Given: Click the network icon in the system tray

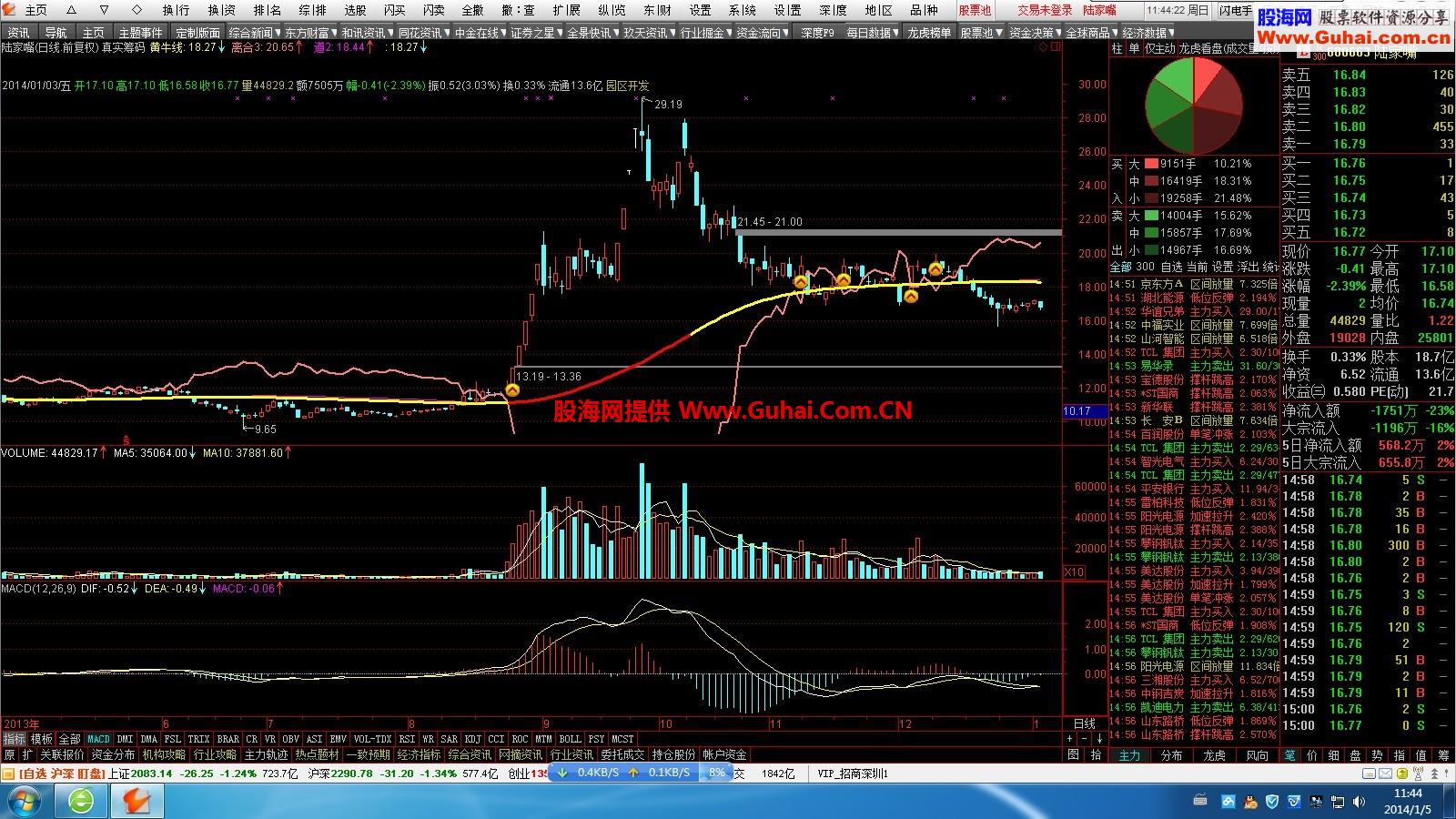Looking at the screenshot, I should (x=1337, y=802).
